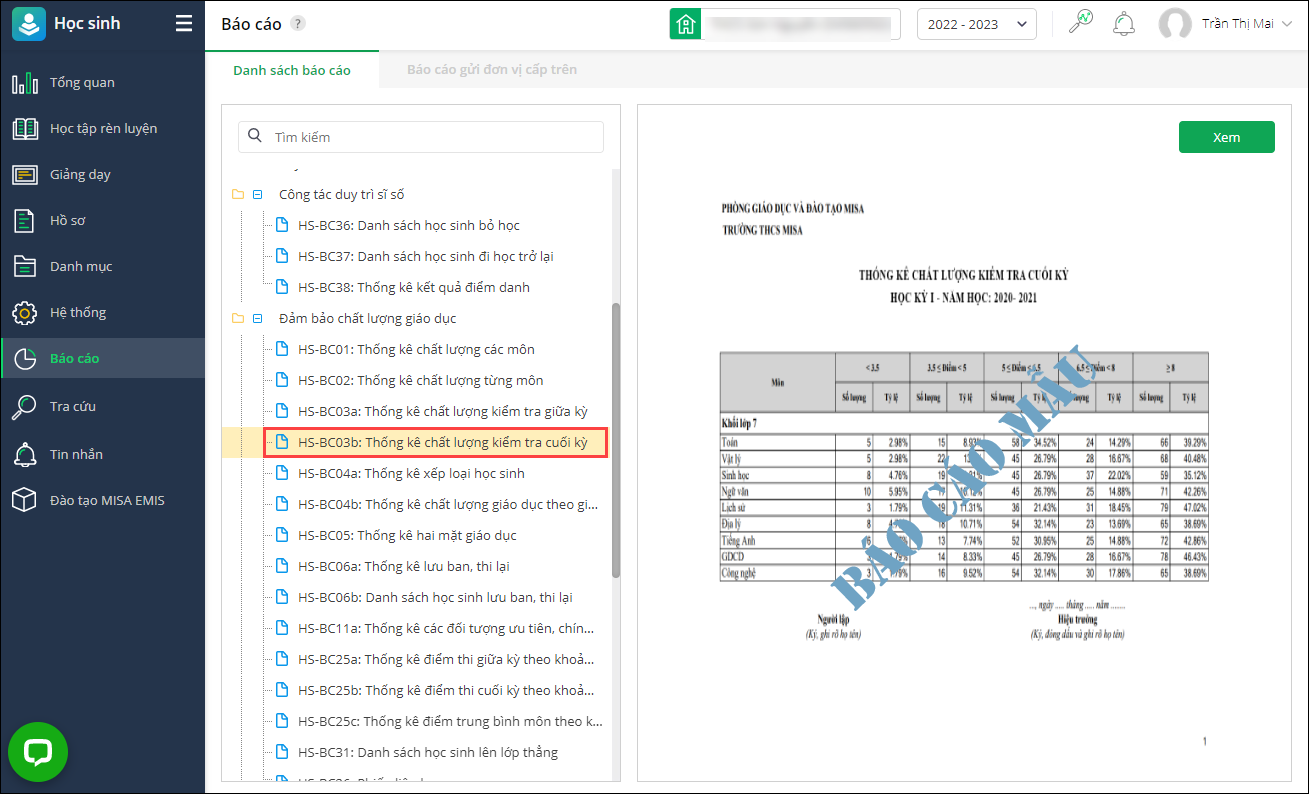Open the analytics search icon in header
This screenshot has height=794, width=1309.
pos(1081,22)
